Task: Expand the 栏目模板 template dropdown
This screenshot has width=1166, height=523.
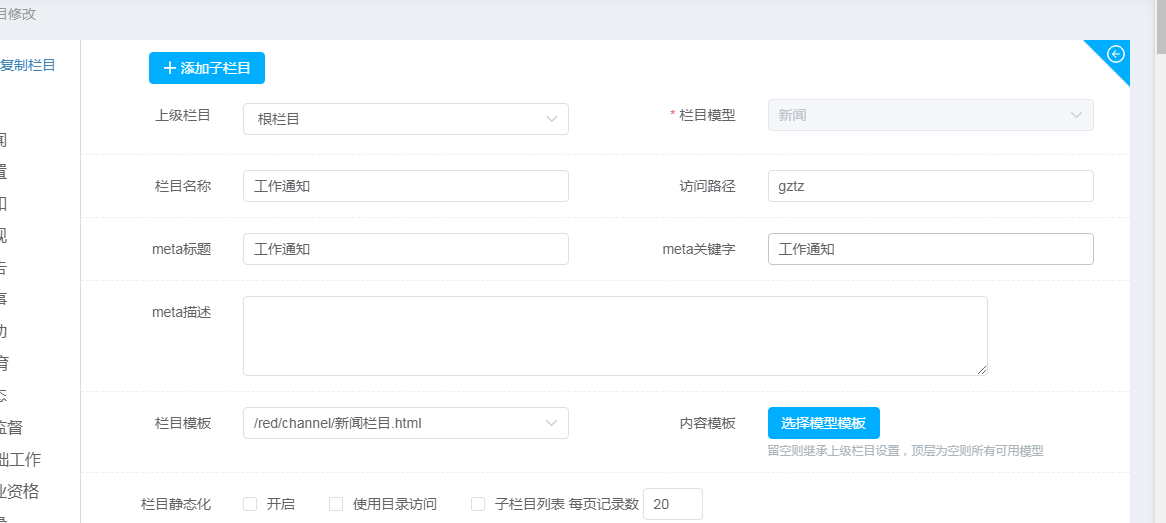Action: coord(405,423)
